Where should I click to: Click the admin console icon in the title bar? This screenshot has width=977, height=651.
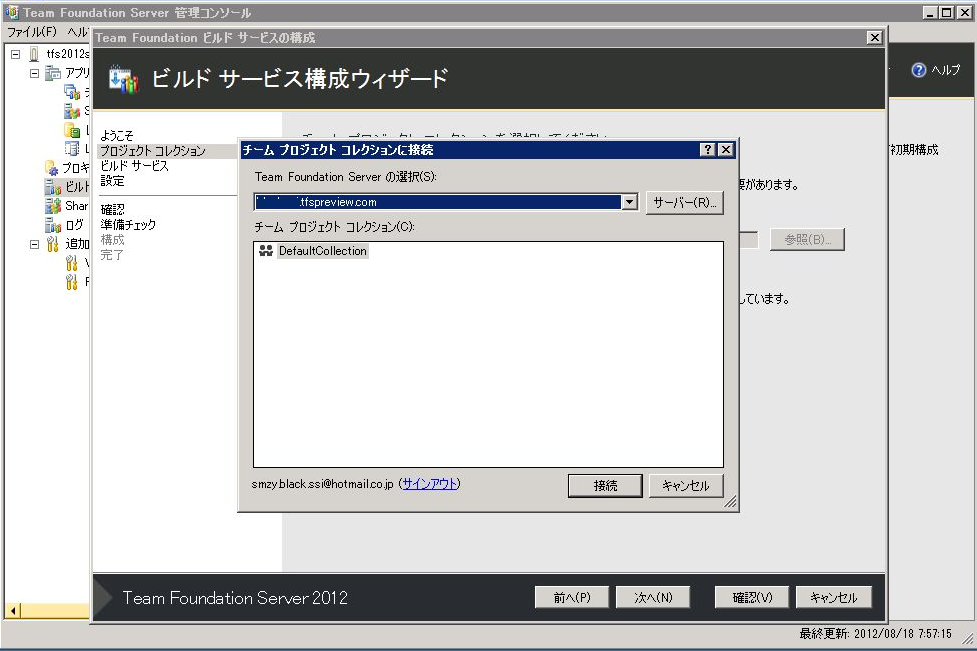click(11, 12)
